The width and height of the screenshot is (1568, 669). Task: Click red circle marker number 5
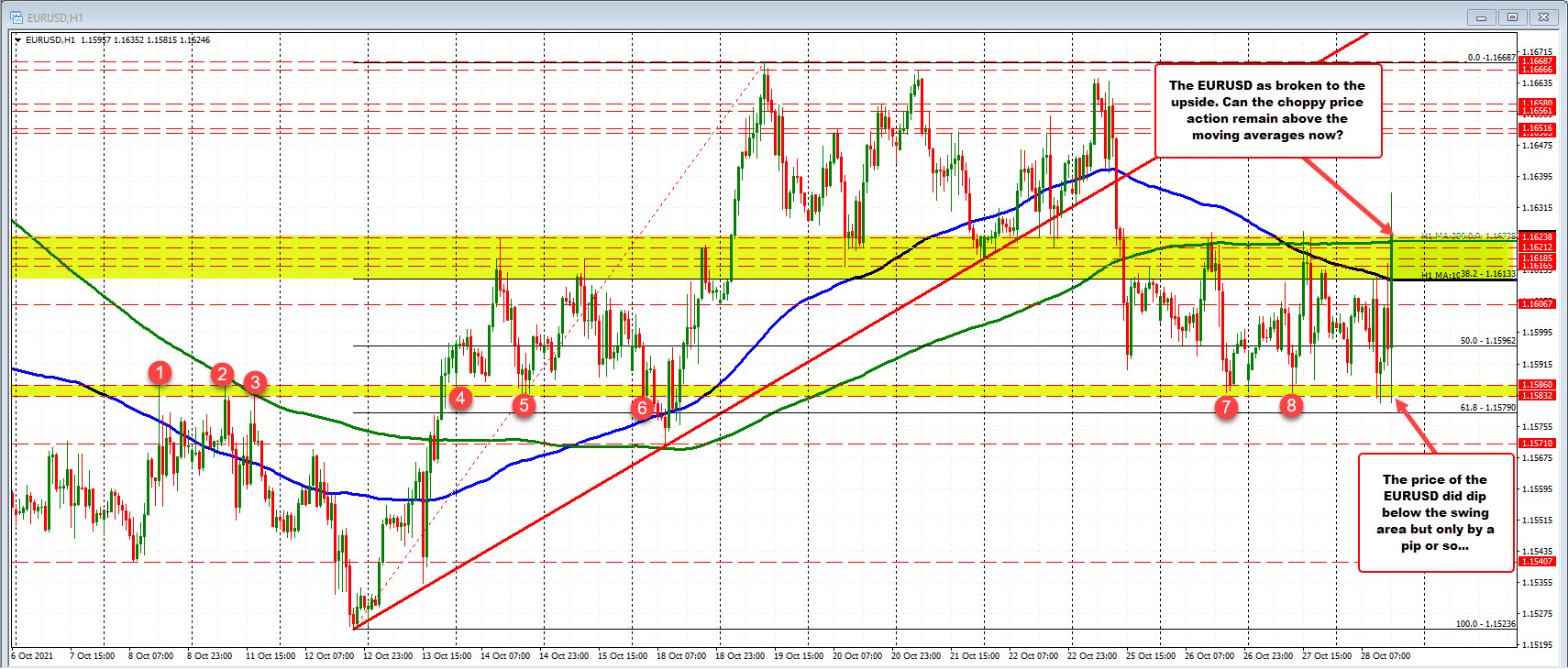click(x=524, y=404)
